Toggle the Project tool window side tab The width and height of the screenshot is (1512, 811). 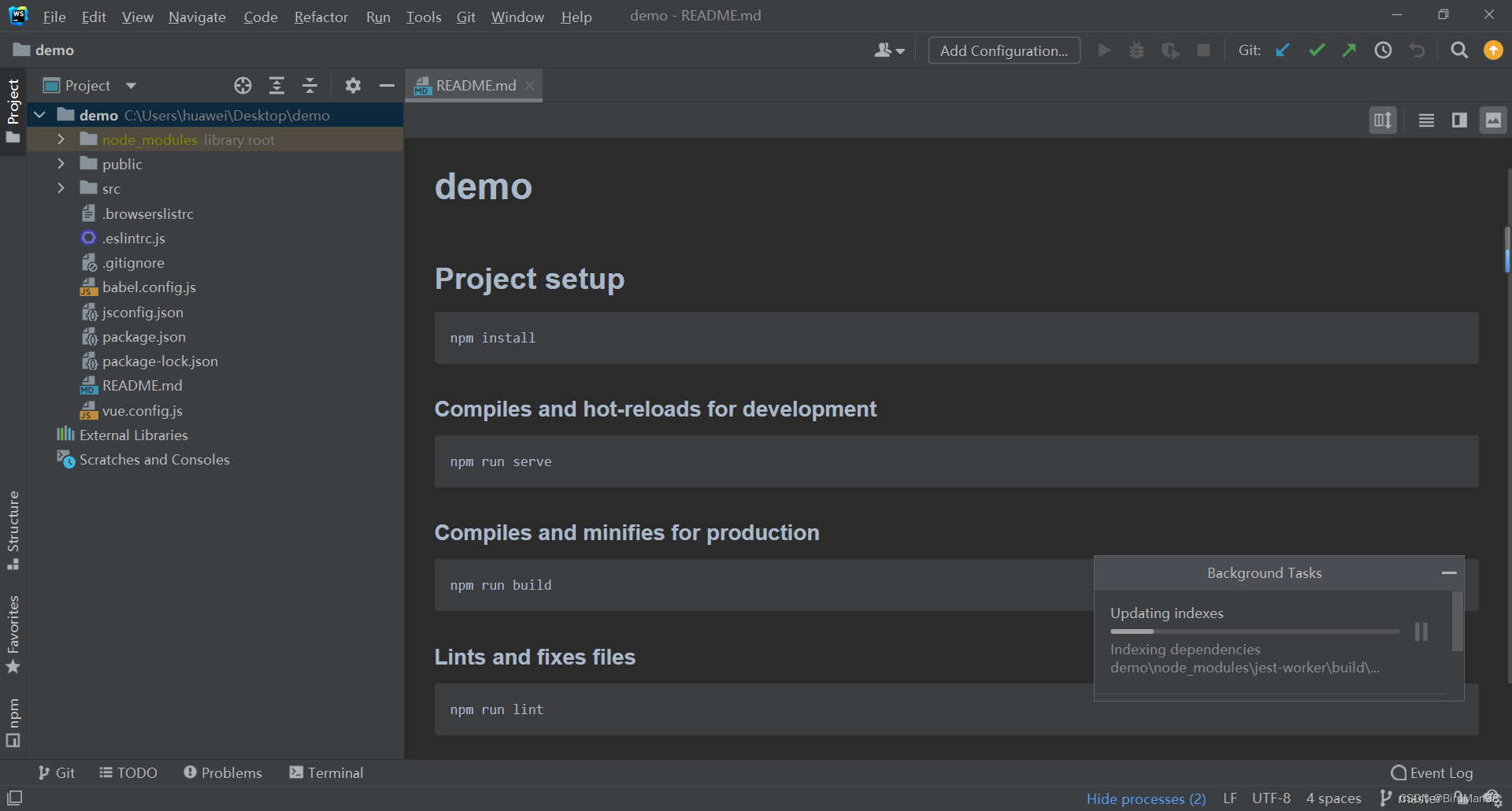[13, 111]
